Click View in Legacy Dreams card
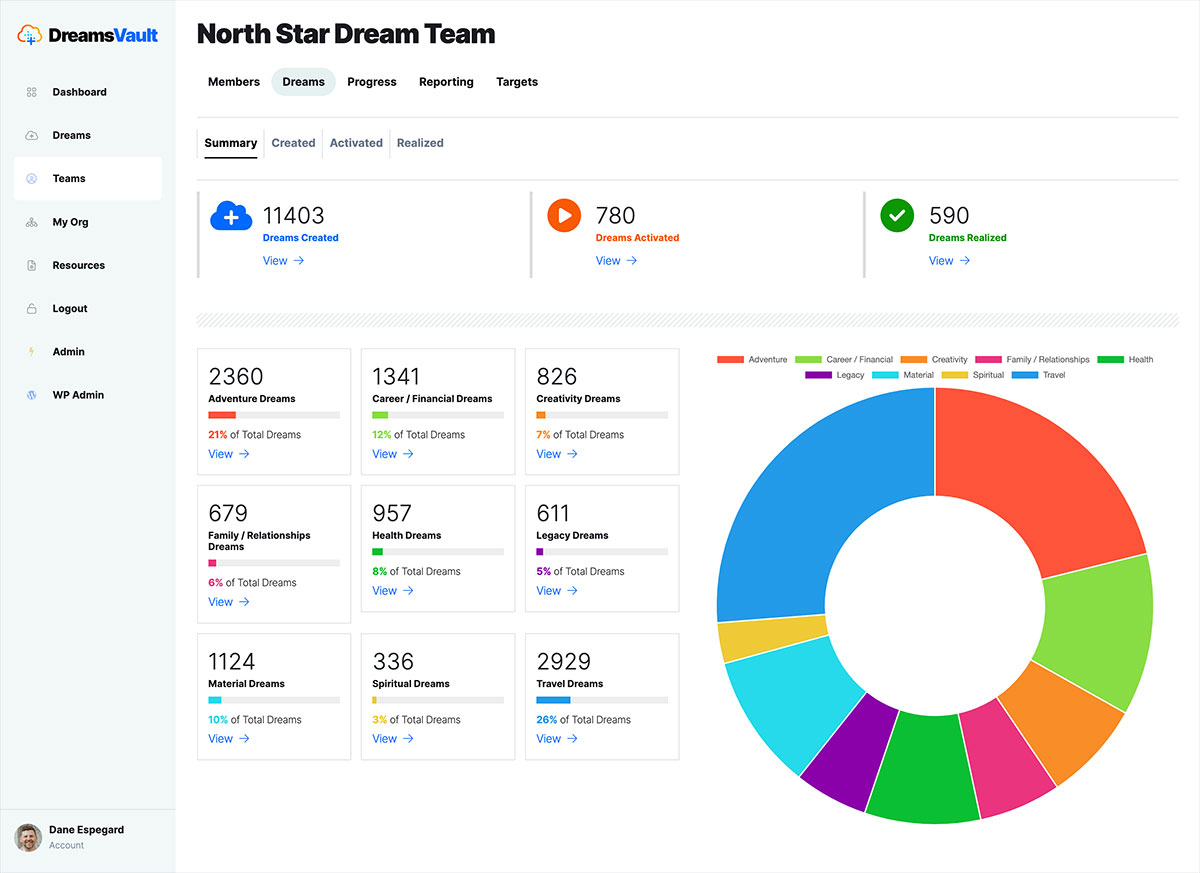Viewport: 1200px width, 873px height. pos(557,591)
